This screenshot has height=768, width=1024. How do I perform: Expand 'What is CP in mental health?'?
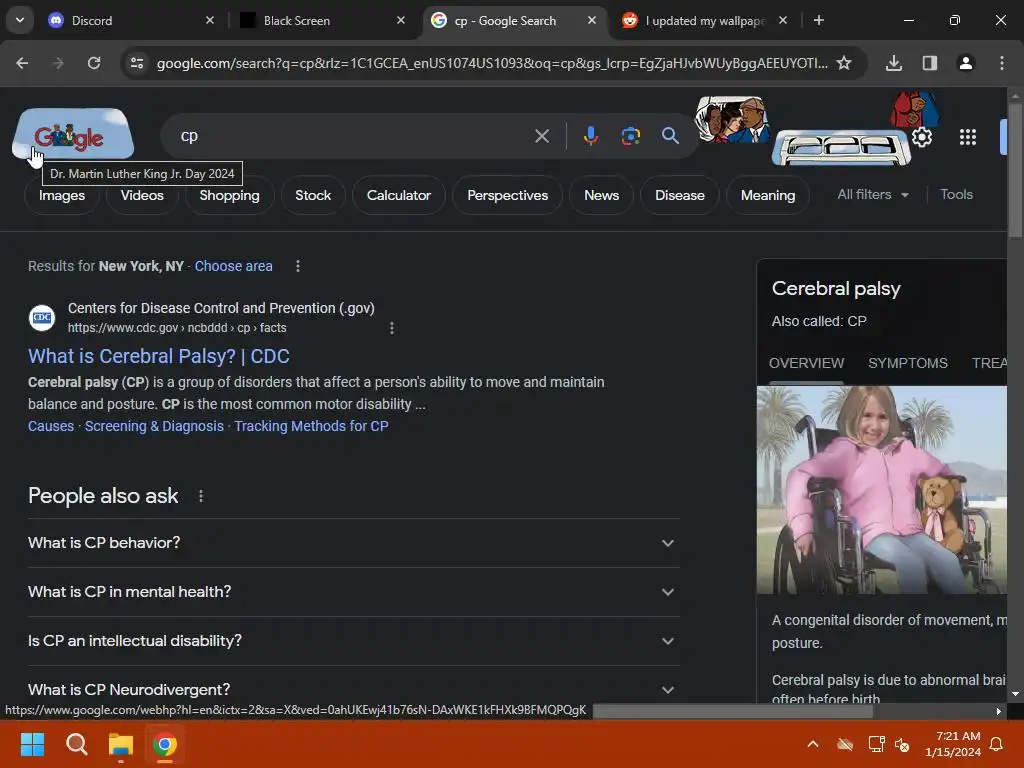353,592
